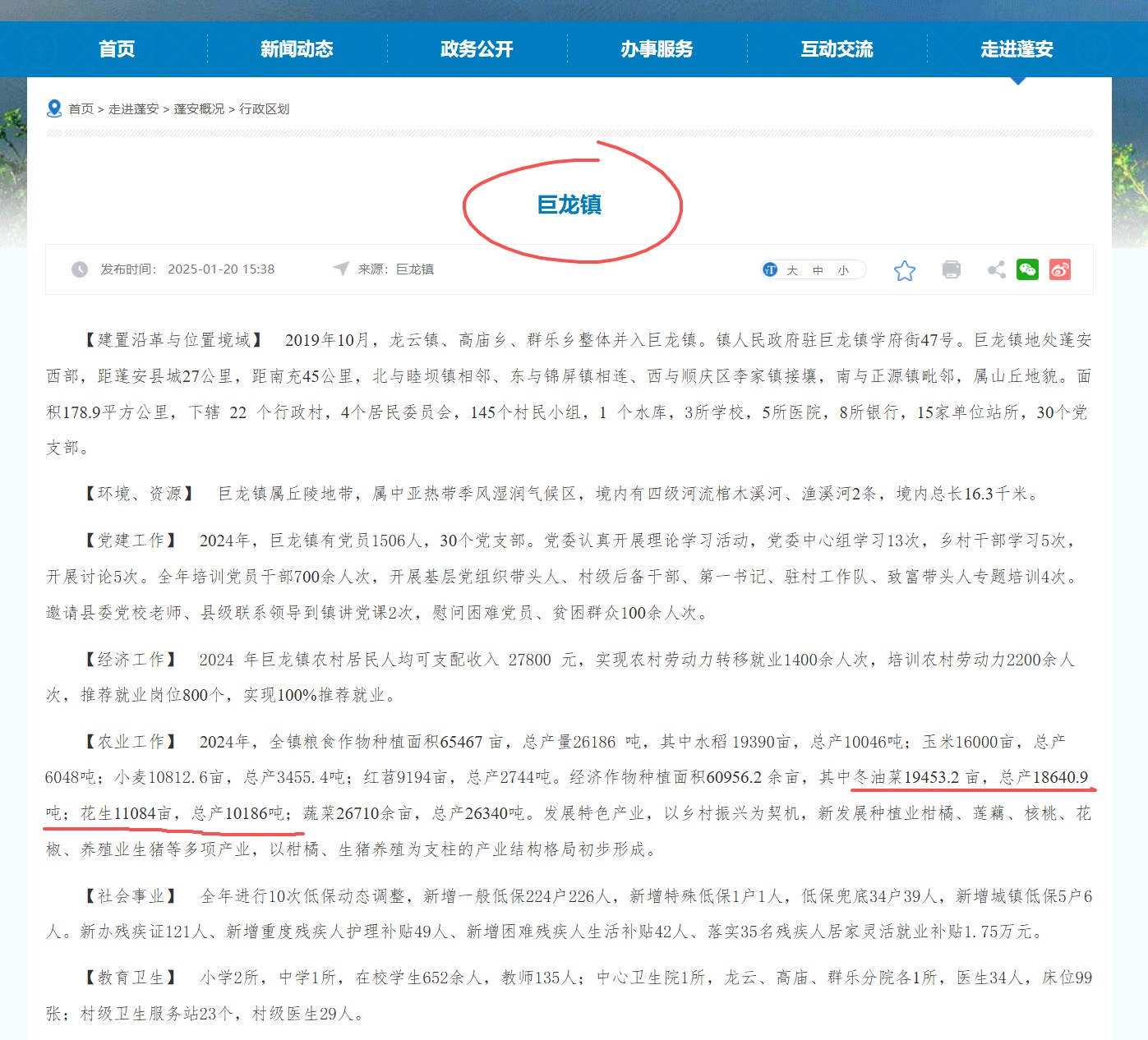Click the 蓬安概况 breadcrumb link

[199, 109]
